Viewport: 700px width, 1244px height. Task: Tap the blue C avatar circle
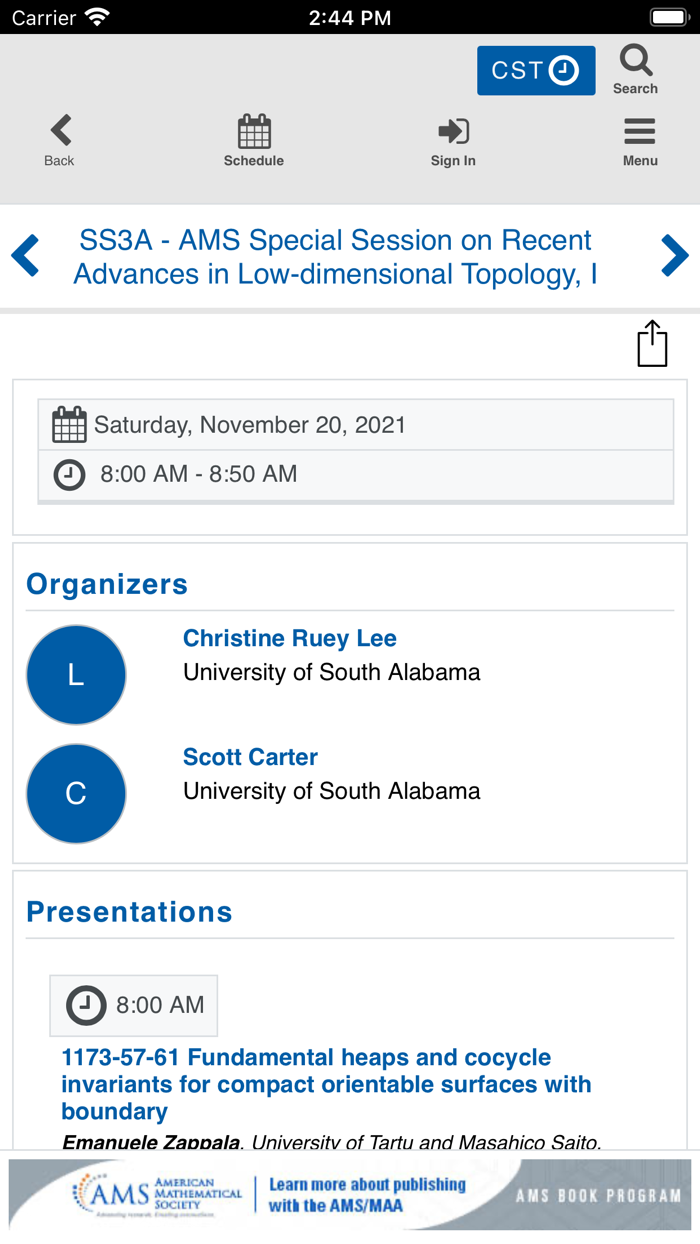[76, 793]
